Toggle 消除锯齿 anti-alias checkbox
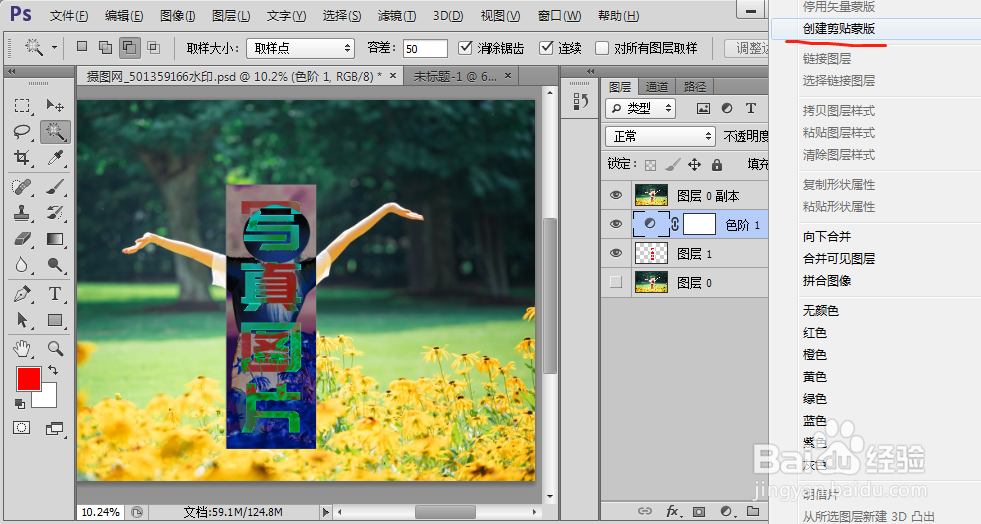 click(465, 48)
